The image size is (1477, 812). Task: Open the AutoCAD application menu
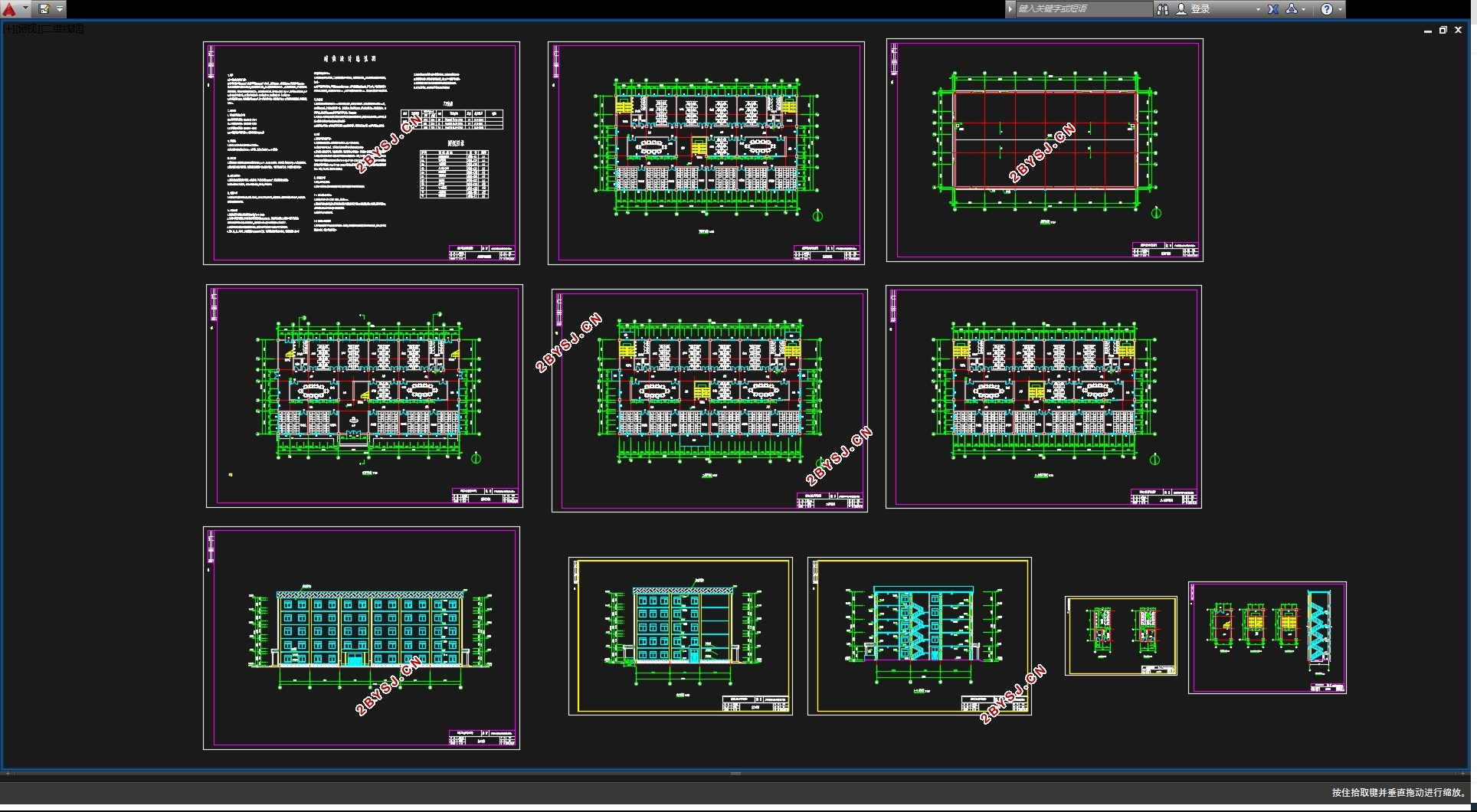point(9,9)
